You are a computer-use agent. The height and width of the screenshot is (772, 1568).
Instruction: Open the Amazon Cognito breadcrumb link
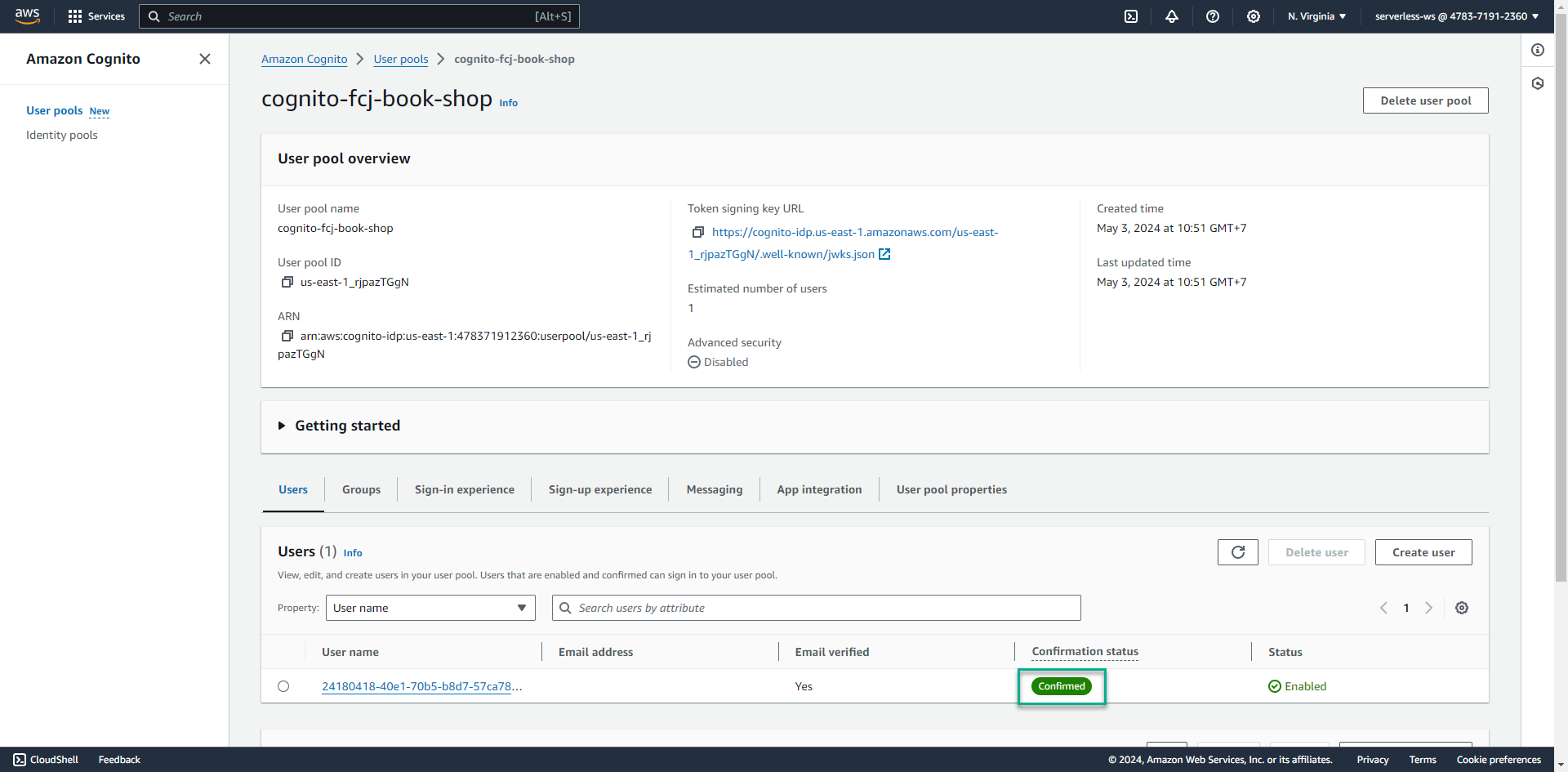point(304,59)
